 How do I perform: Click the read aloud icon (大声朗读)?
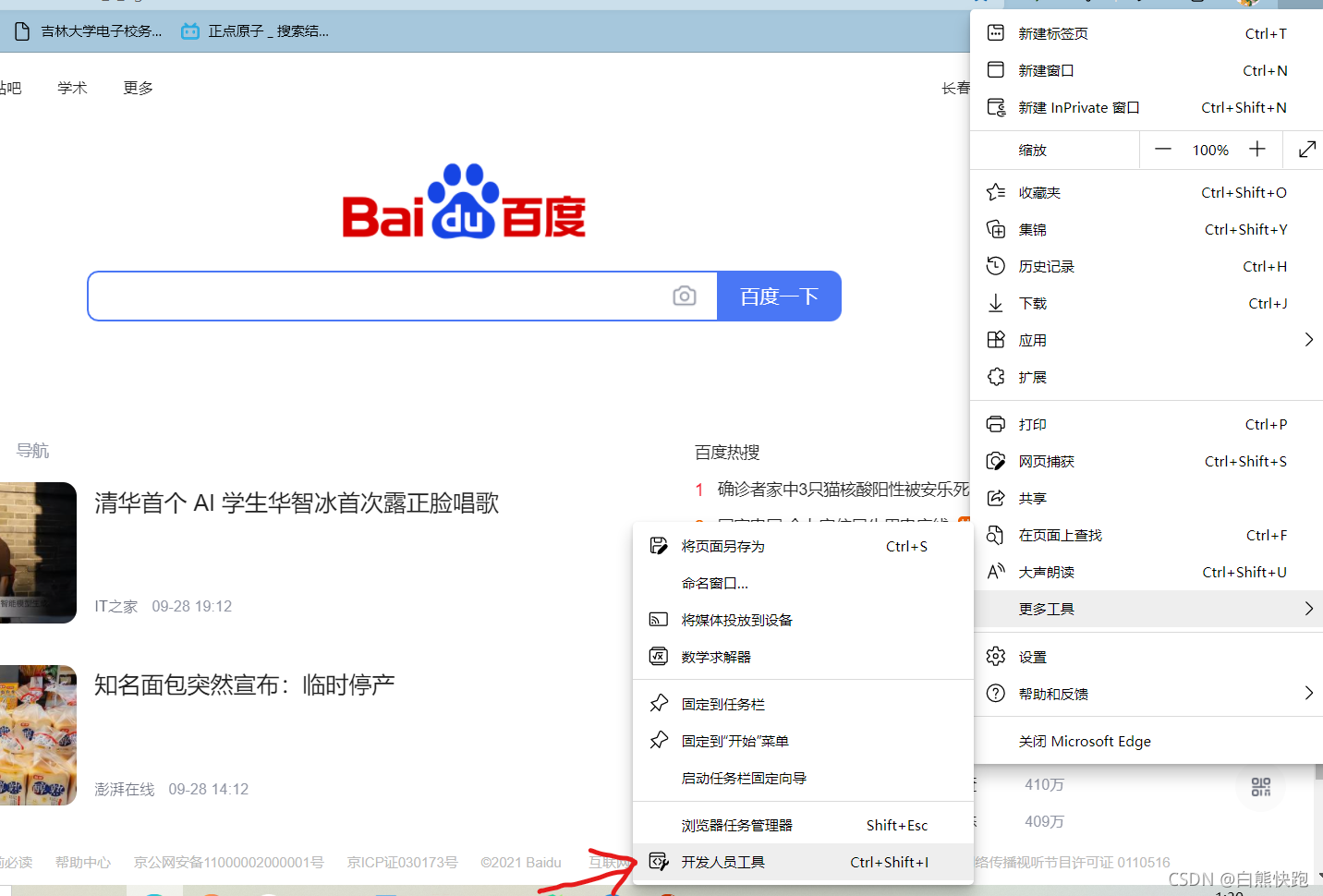tap(996, 572)
